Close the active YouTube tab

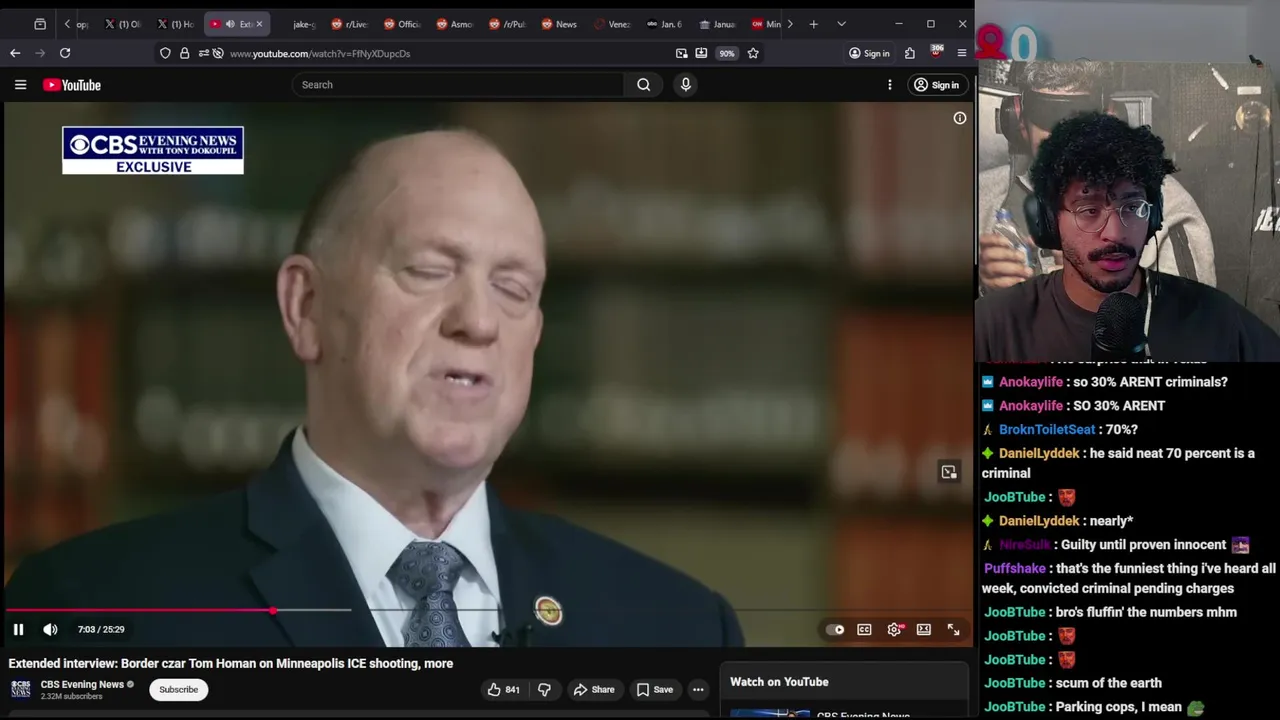[259, 24]
